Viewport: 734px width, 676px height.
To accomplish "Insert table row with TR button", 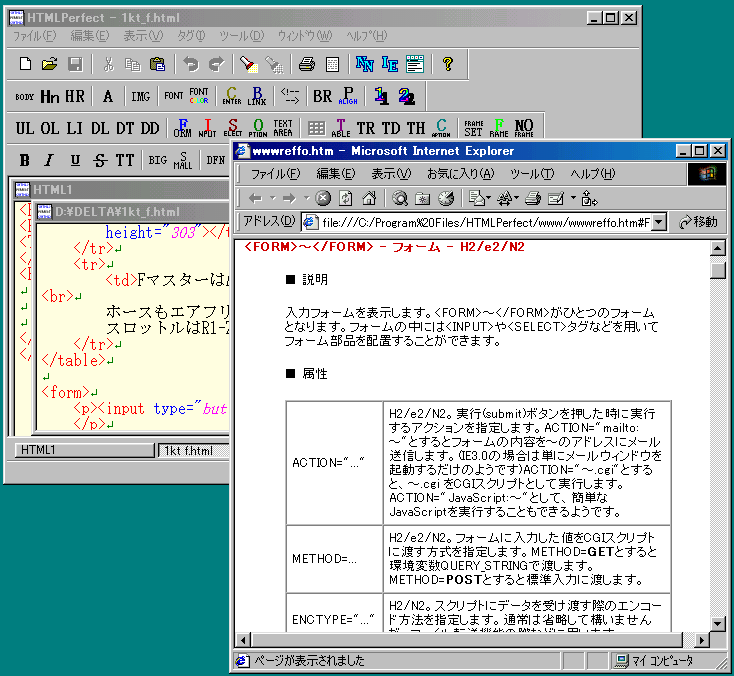I will (366, 128).
